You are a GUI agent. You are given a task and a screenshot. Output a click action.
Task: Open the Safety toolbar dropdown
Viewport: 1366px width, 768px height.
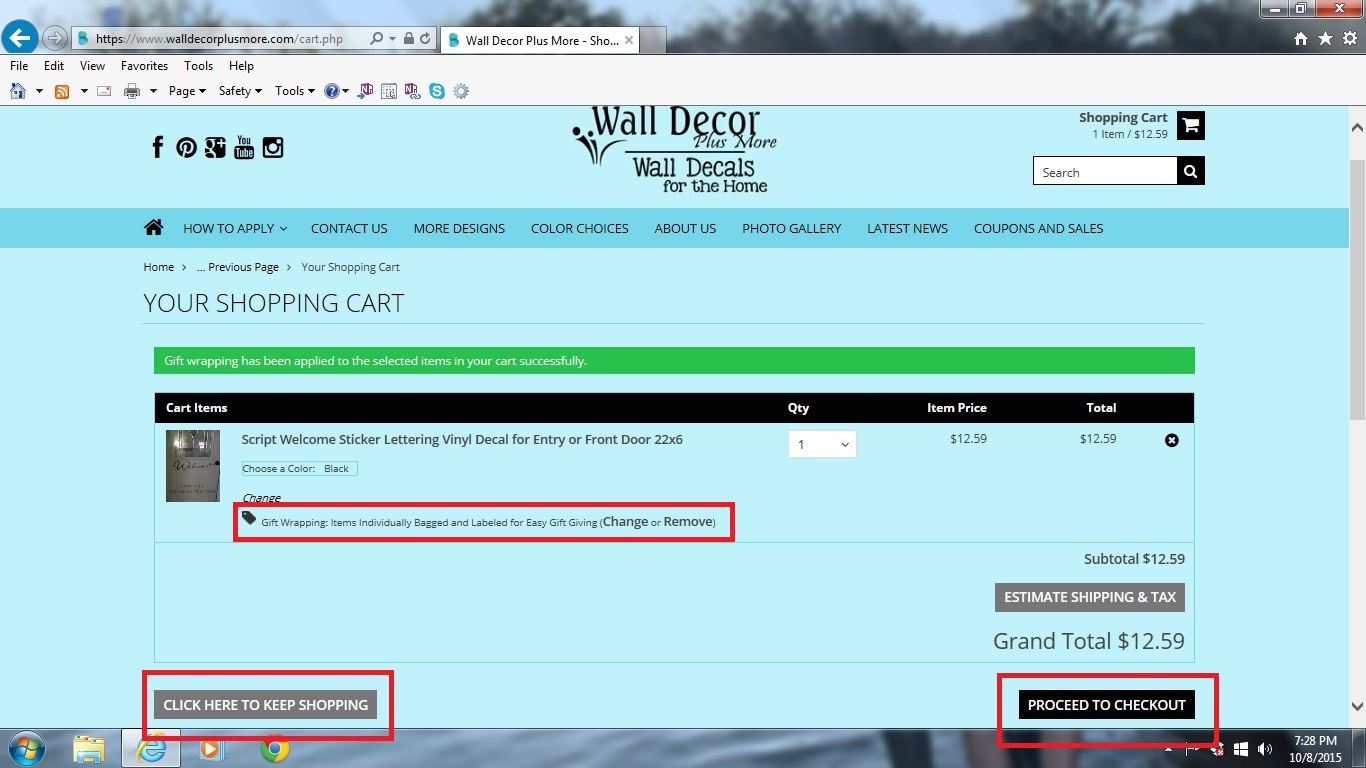coord(239,91)
